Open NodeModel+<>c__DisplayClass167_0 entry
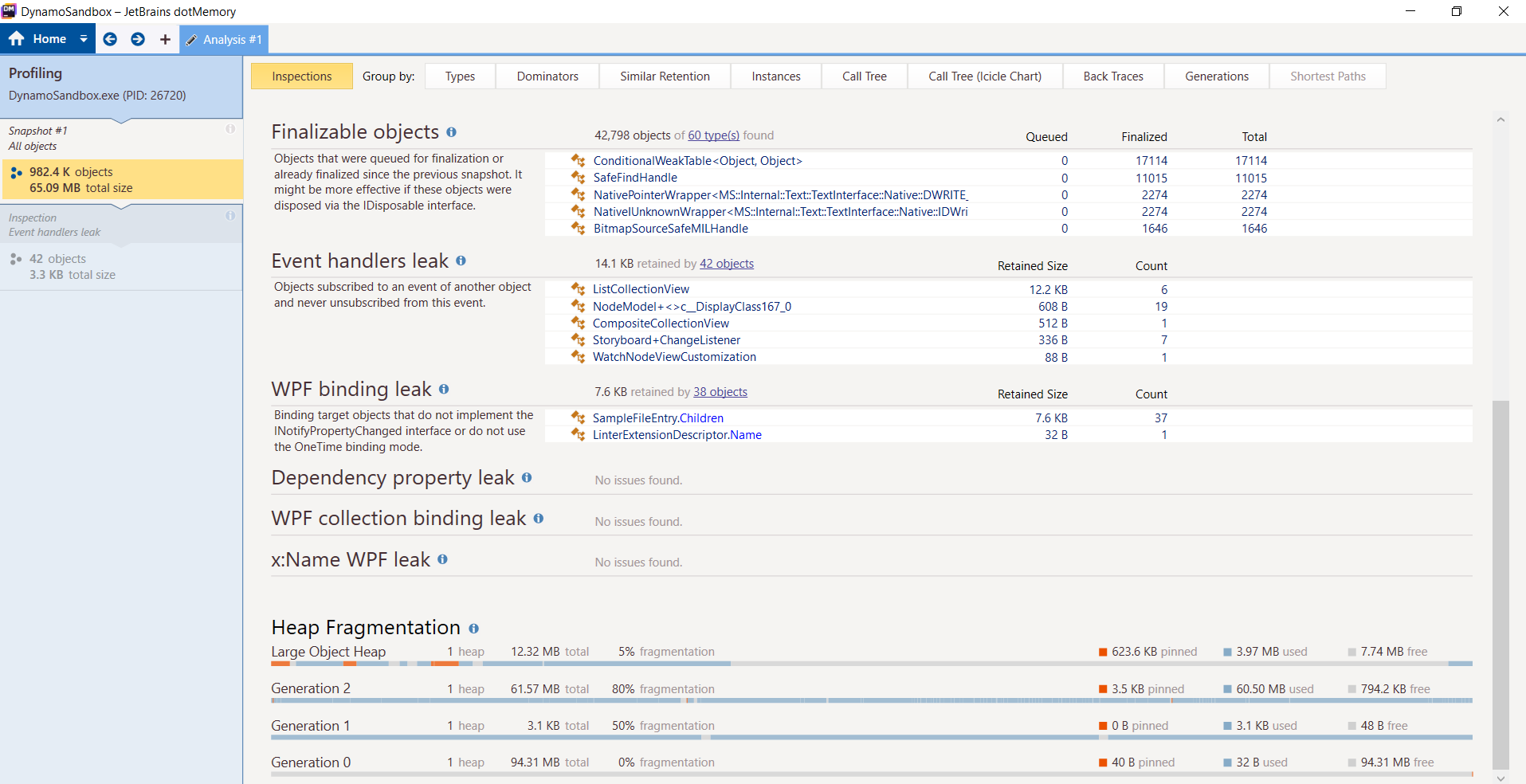1526x784 pixels. 692,307
